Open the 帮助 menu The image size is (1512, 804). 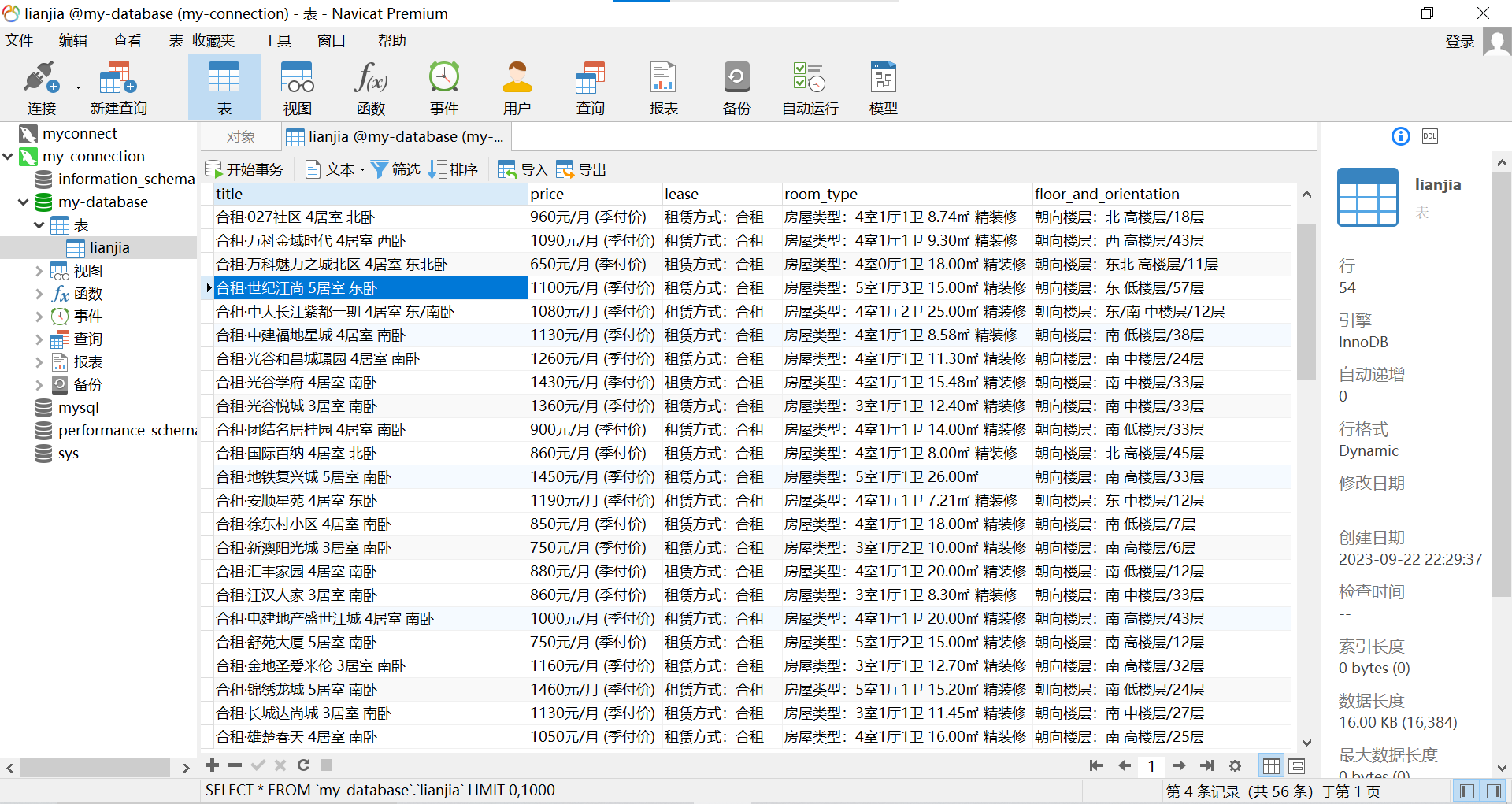click(392, 40)
